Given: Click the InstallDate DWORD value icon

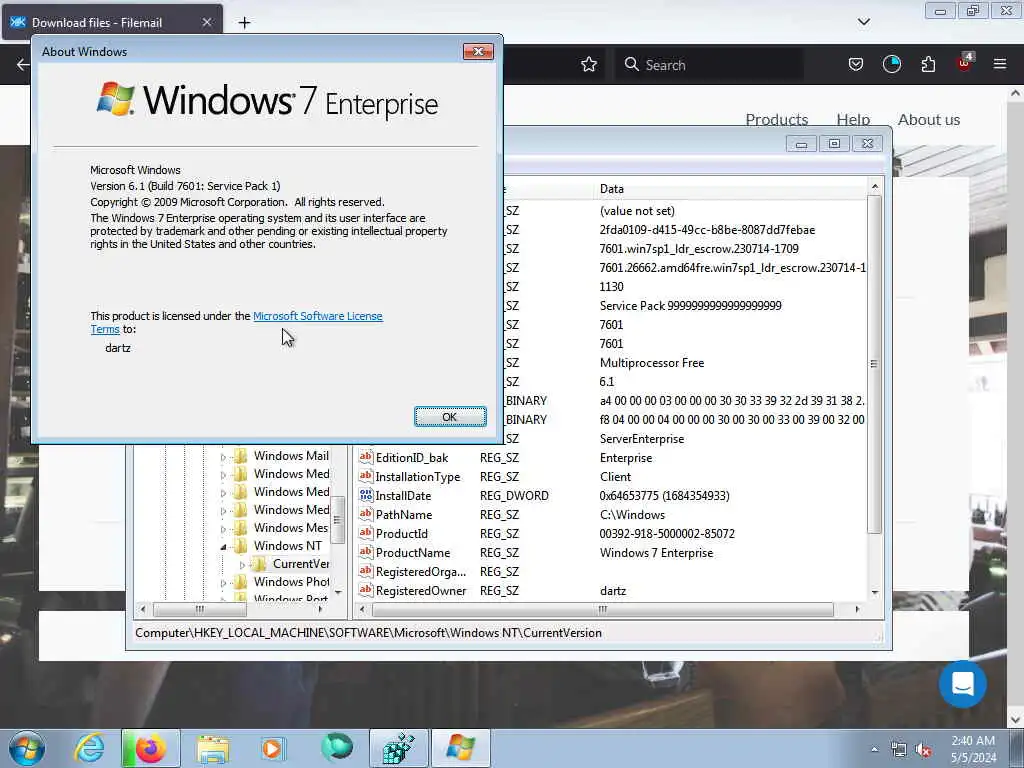Looking at the screenshot, I should click(366, 495).
